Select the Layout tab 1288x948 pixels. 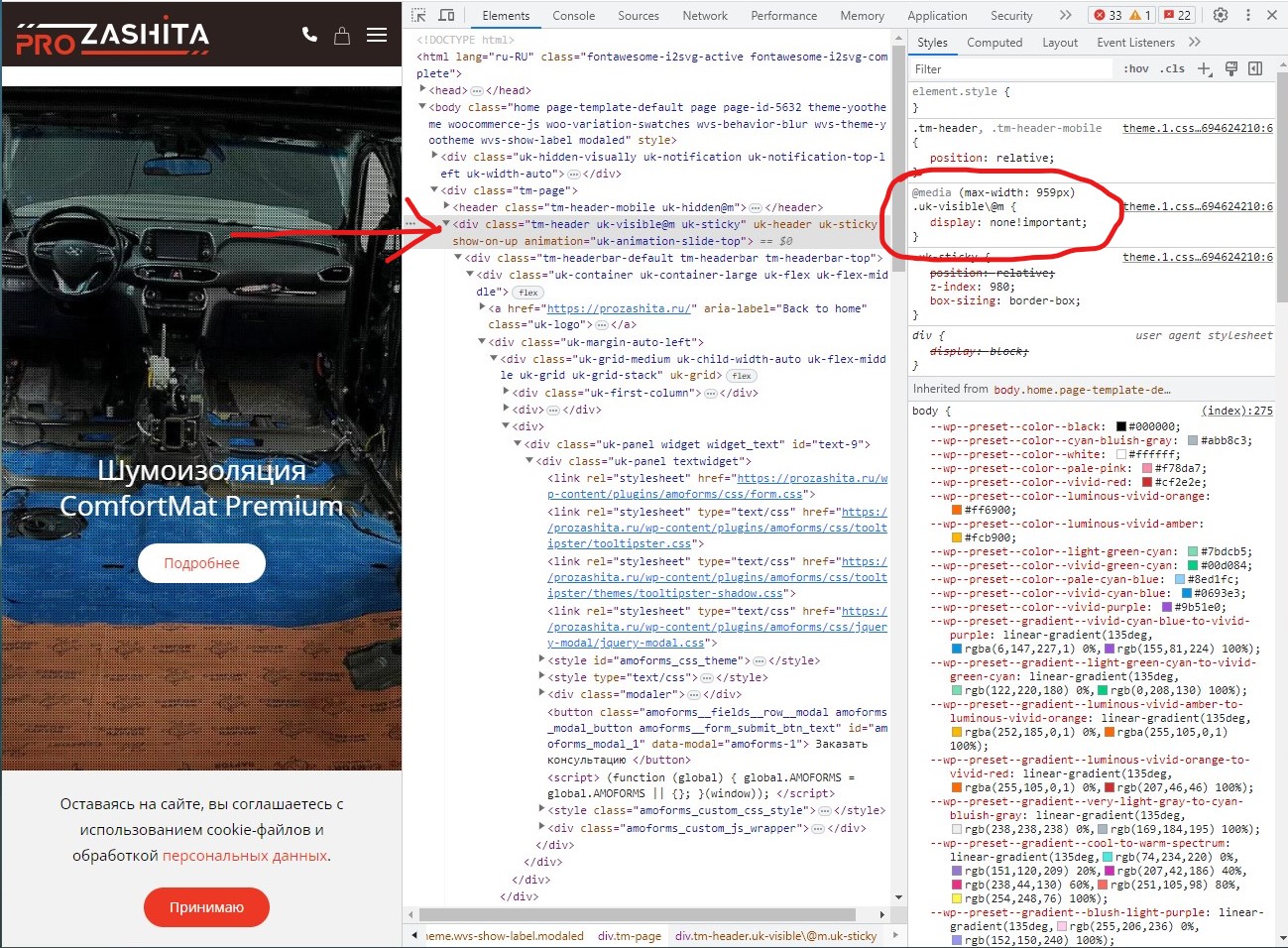click(x=1059, y=42)
